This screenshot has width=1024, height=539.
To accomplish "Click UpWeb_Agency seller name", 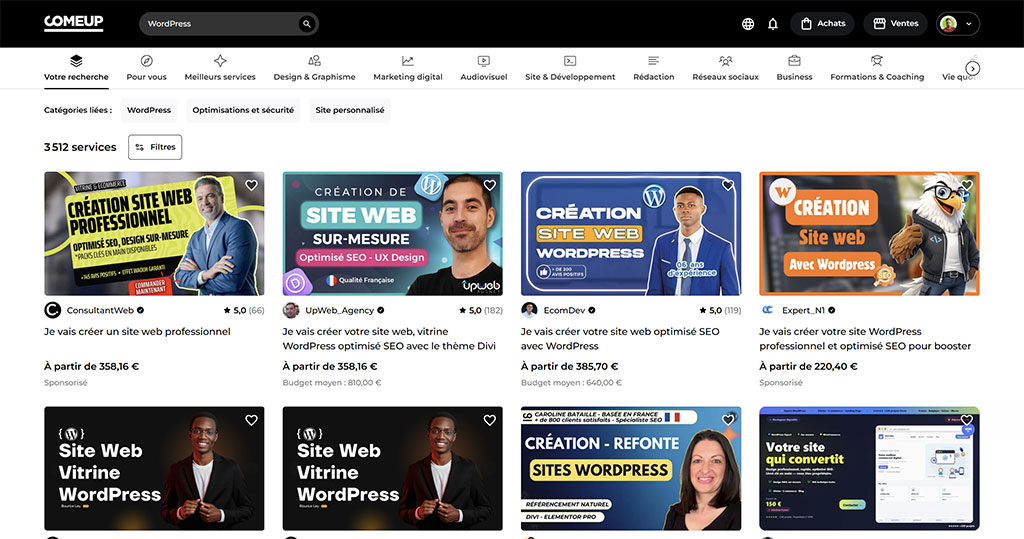I will 340,310.
